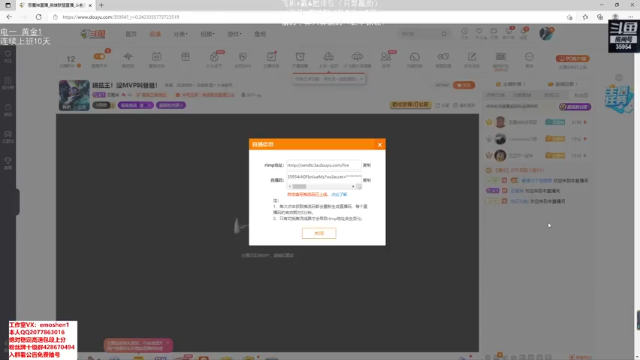Click the browser back arrow
640x360 pixels.
tap(9, 17)
